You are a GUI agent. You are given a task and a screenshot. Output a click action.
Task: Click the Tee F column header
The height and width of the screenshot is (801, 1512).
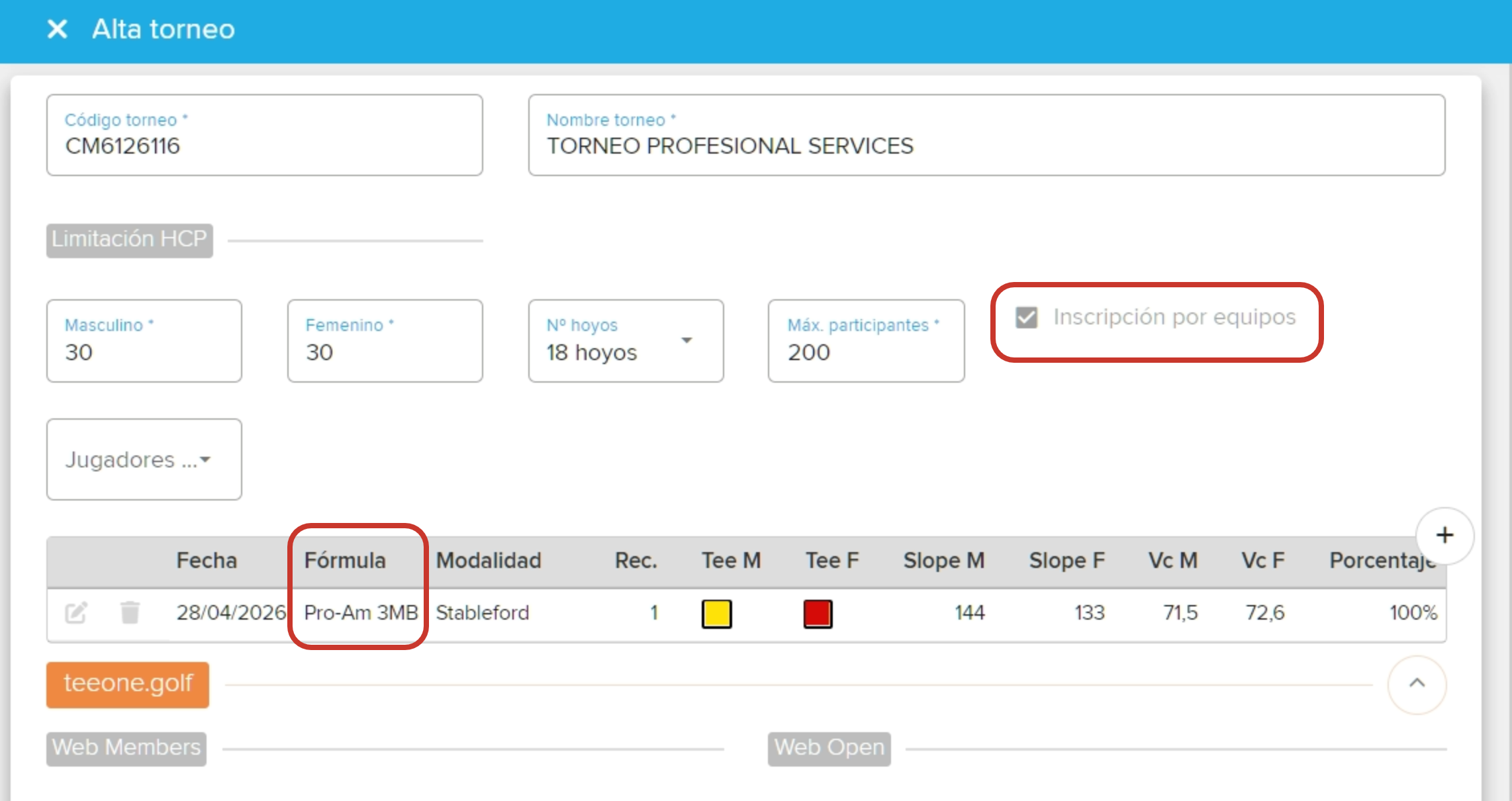pos(831,561)
